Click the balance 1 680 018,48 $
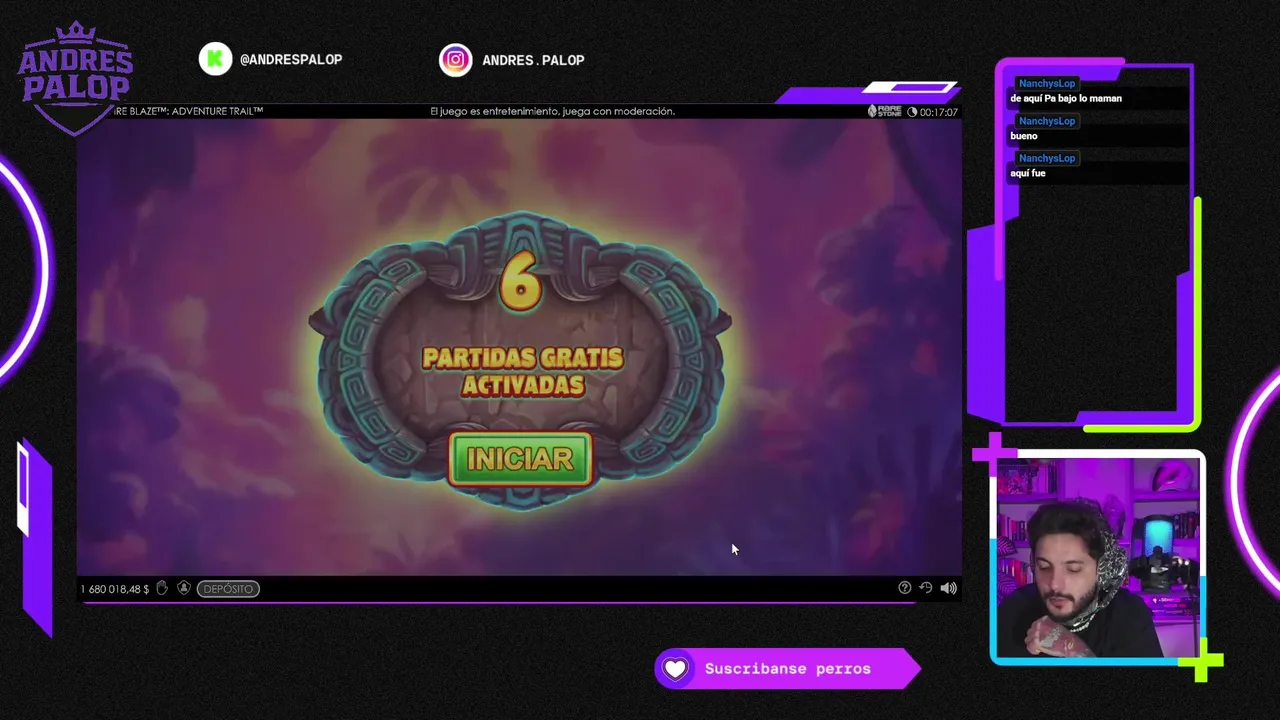Screen dimensions: 1280x720 tap(114, 589)
